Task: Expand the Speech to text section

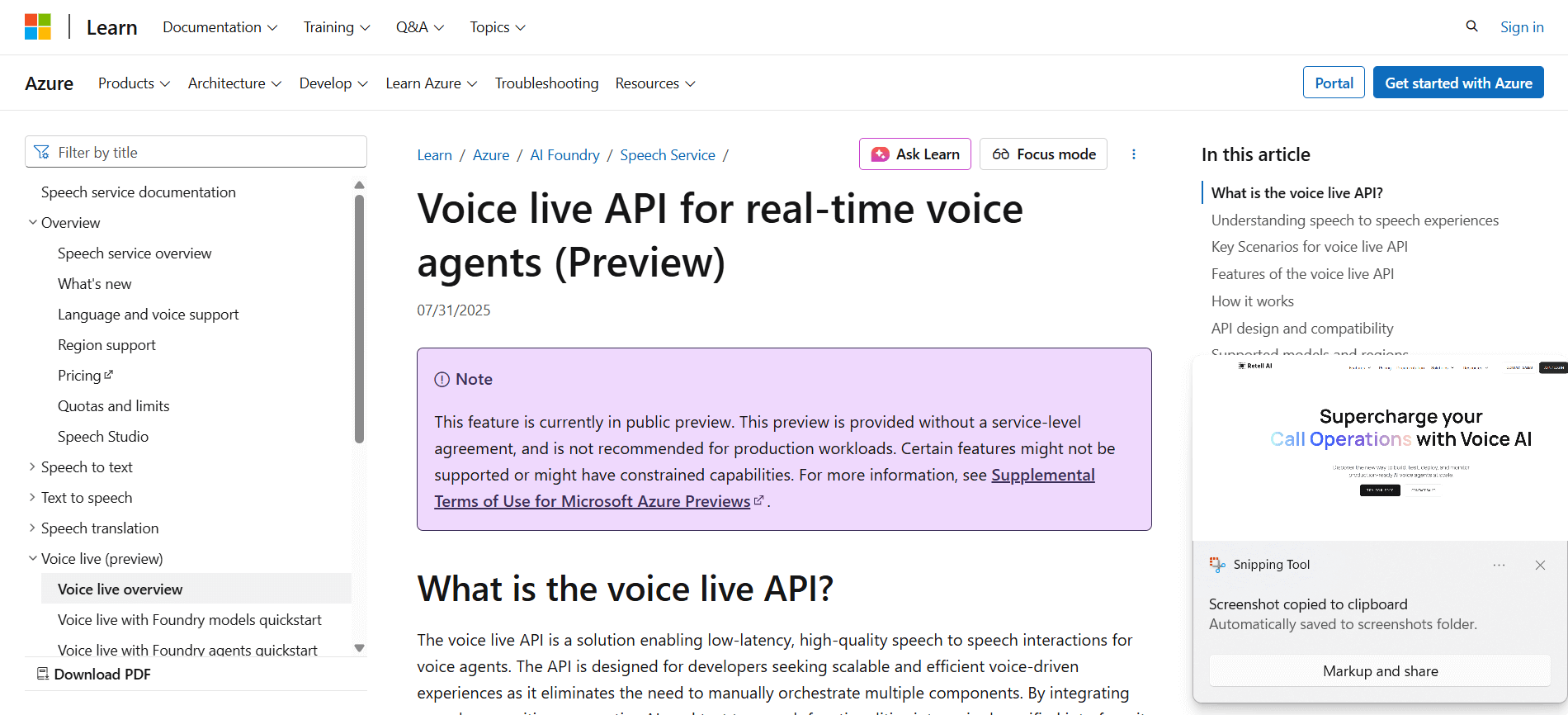Action: 33,466
